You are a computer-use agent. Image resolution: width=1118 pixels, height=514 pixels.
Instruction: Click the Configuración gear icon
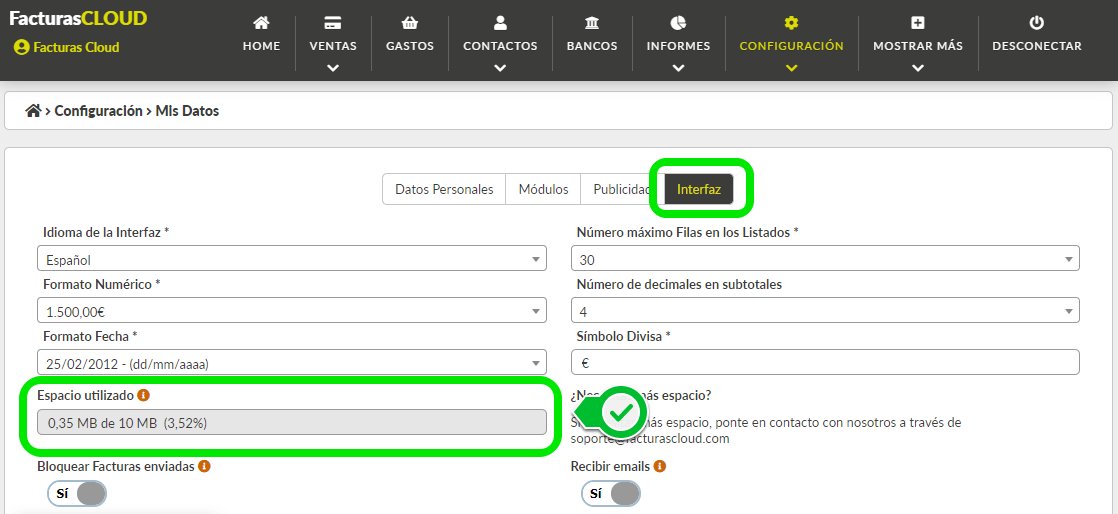point(791,24)
